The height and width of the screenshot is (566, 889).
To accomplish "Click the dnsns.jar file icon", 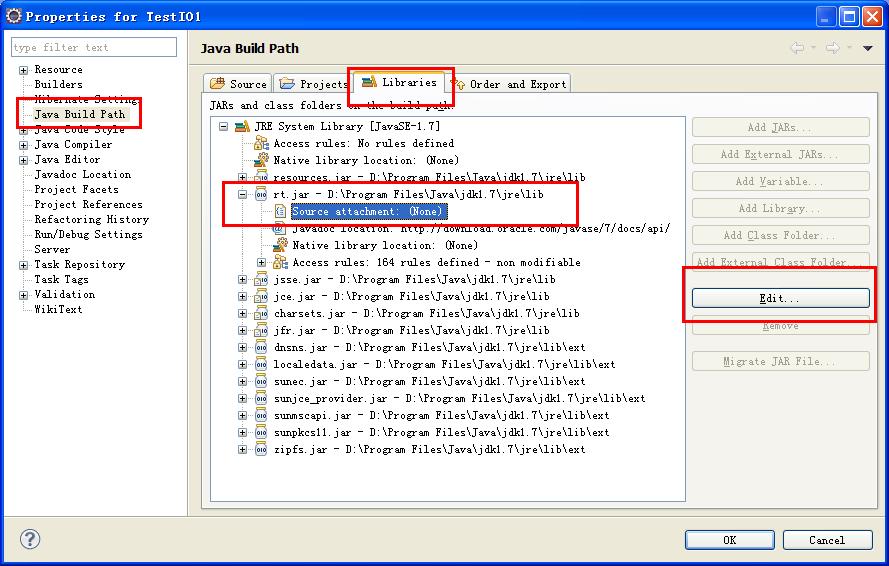I will [261, 347].
